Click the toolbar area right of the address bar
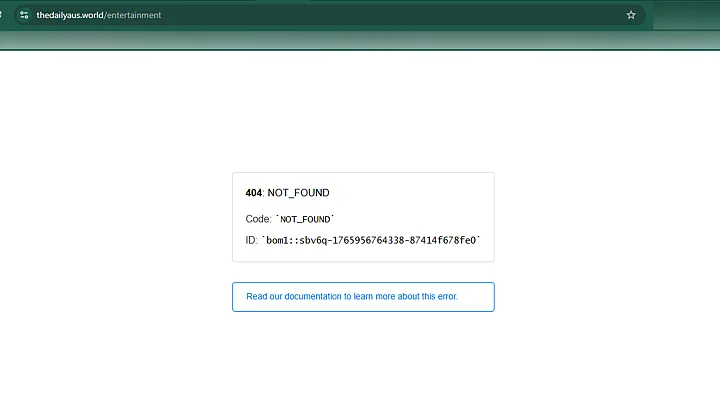Viewport: 720px width, 405px height. point(685,15)
